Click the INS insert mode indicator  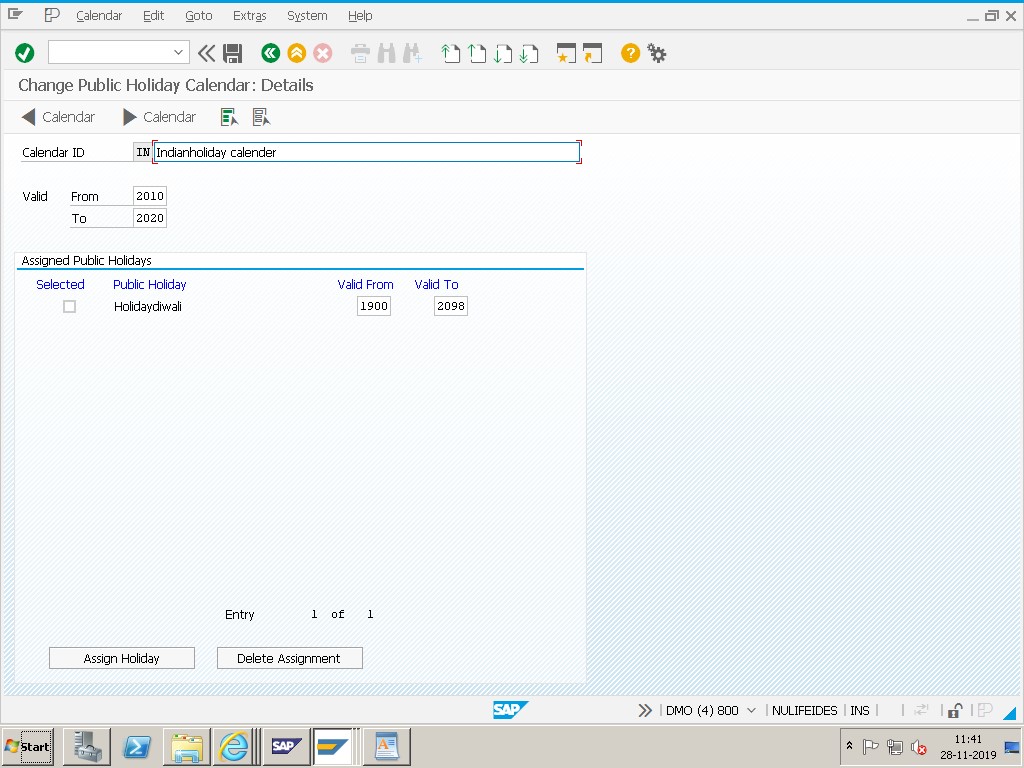pyautogui.click(x=859, y=711)
